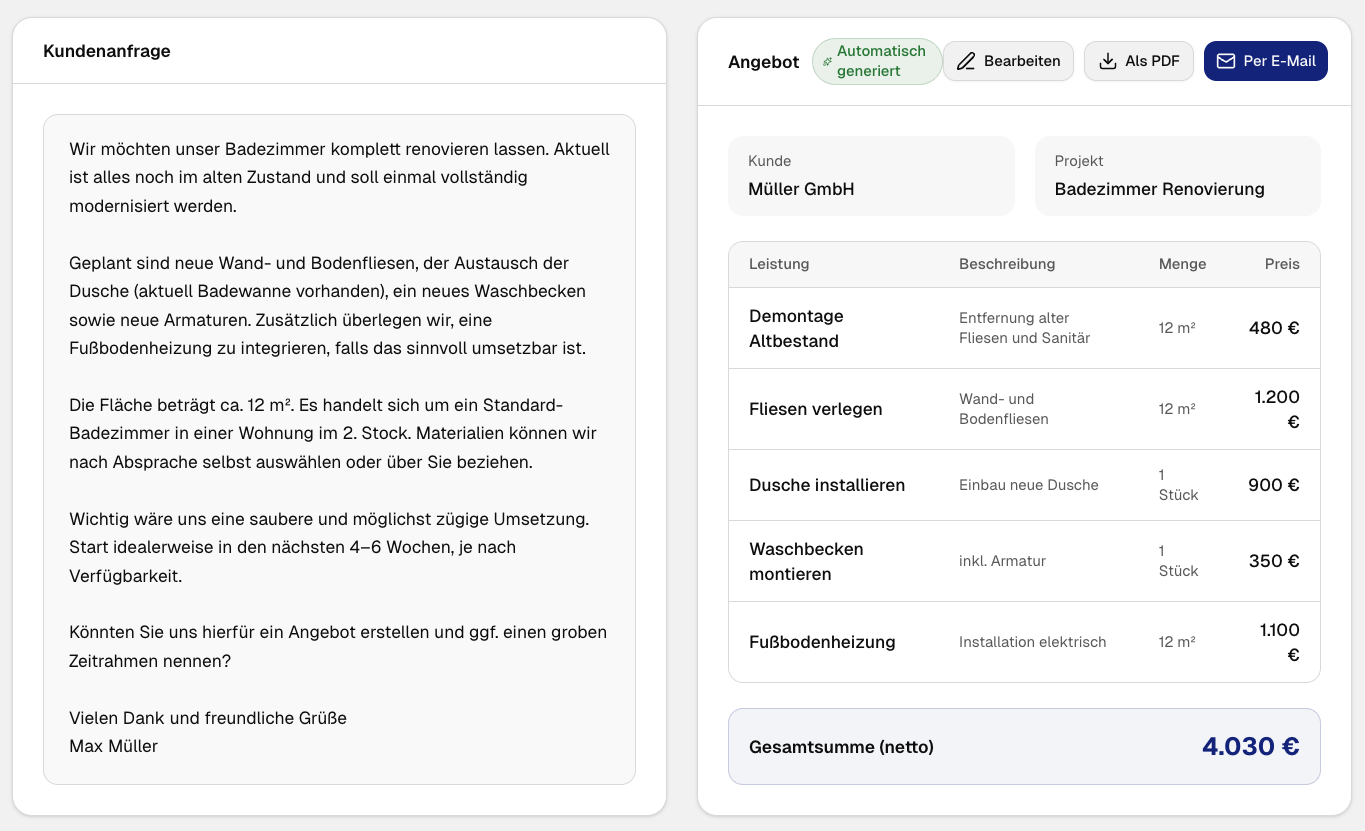This screenshot has height=831, width=1365.
Task: Click the Dusche installieren entry
Action: [1024, 484]
